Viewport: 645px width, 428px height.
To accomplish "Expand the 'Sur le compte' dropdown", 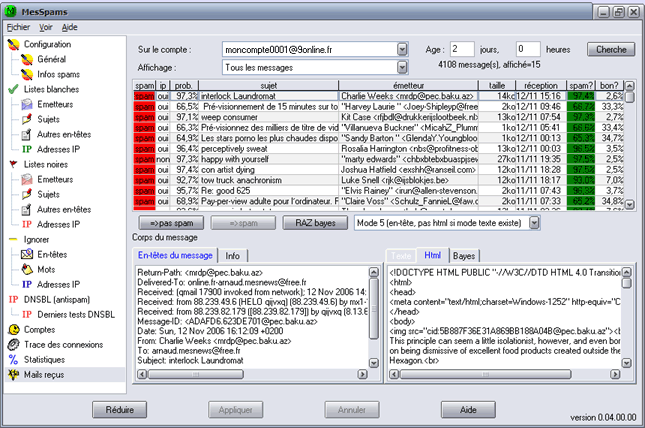I will click(402, 49).
